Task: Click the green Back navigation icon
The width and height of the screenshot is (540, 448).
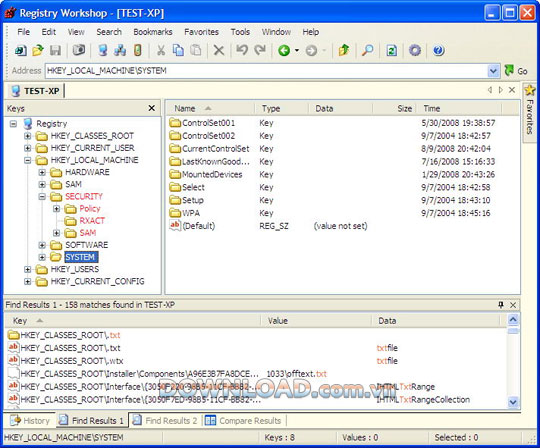Action: point(284,51)
